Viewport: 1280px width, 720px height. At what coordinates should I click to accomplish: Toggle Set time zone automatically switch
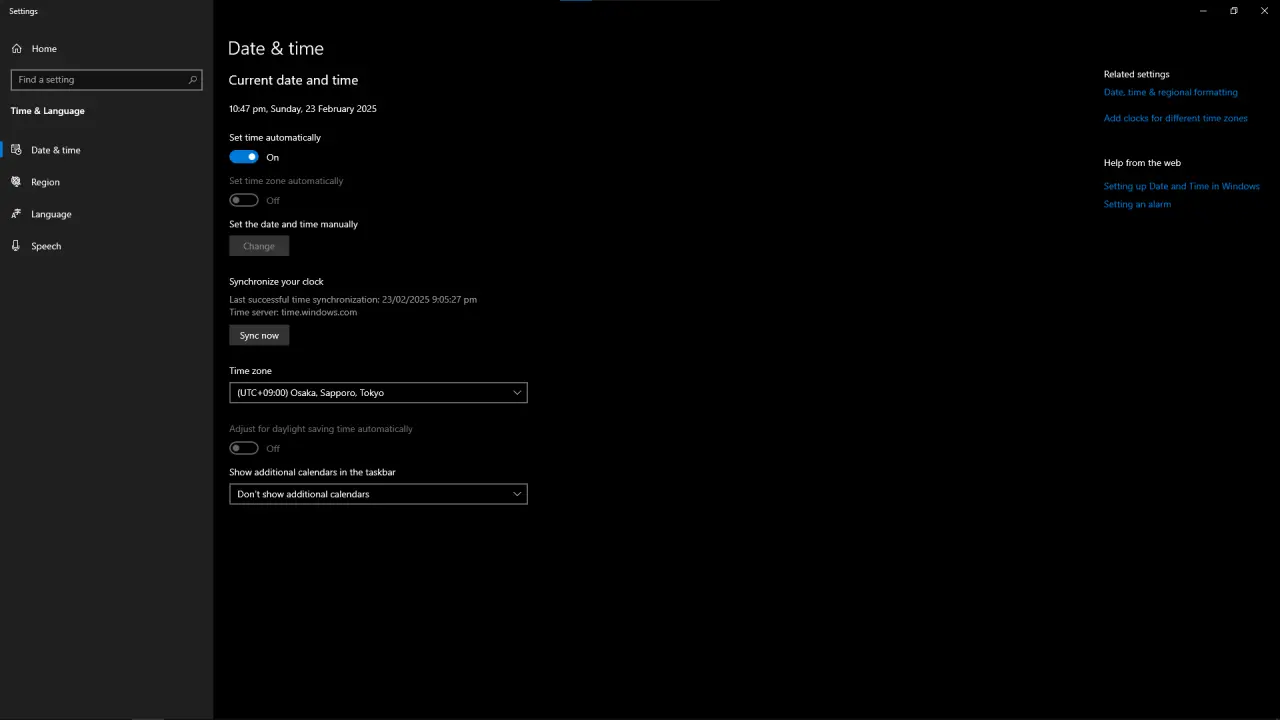[x=244, y=200]
